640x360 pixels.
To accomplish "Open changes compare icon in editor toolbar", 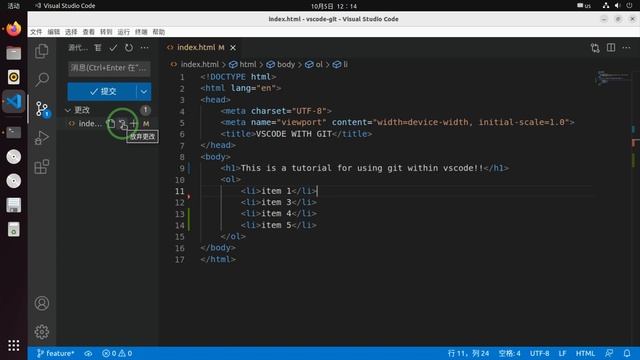I will pyautogui.click(x=595, y=48).
